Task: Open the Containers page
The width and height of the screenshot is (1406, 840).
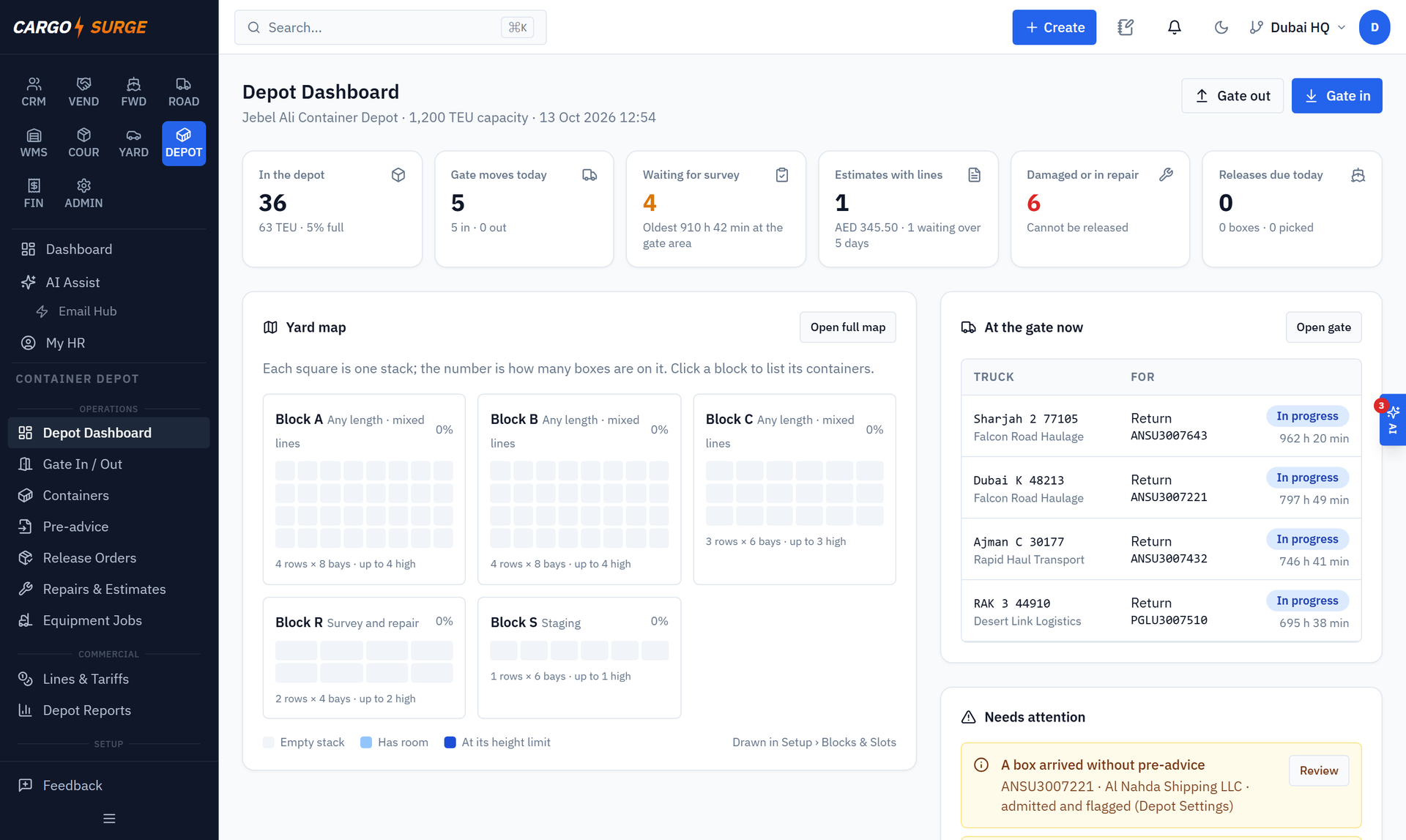Action: point(109,495)
